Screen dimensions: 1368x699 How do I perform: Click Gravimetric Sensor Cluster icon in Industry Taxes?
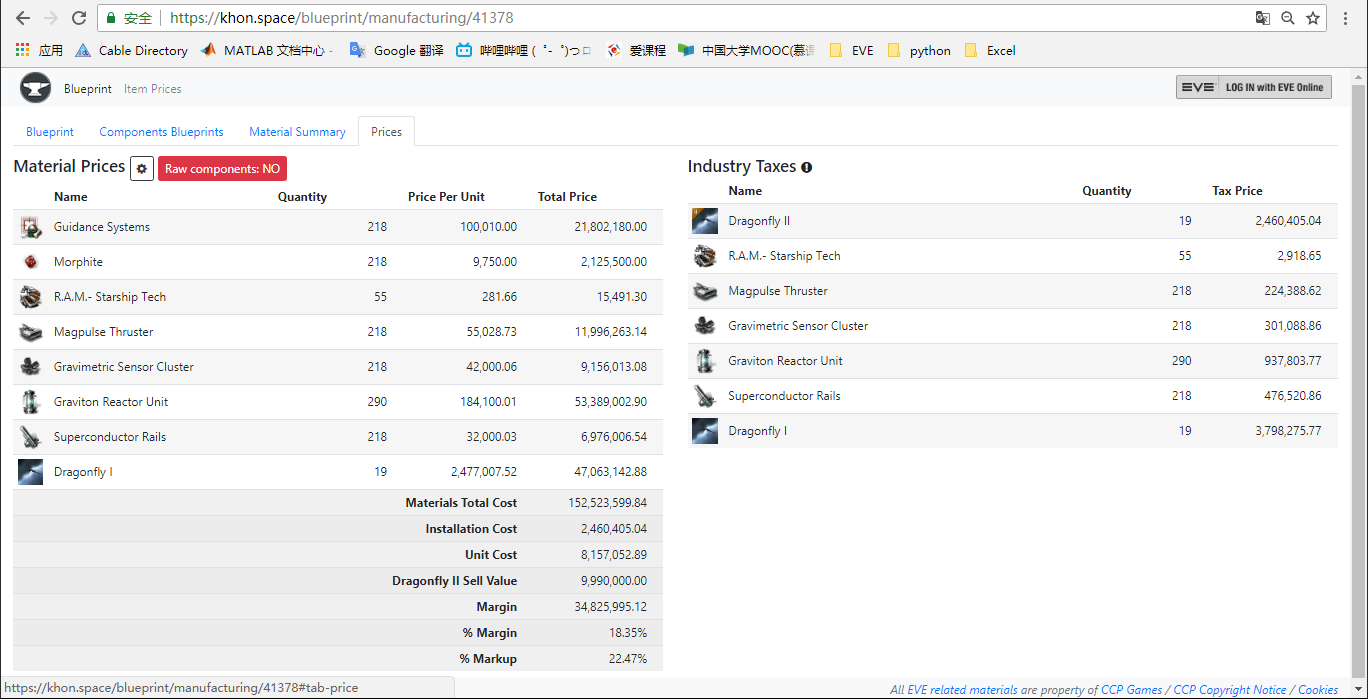705,326
